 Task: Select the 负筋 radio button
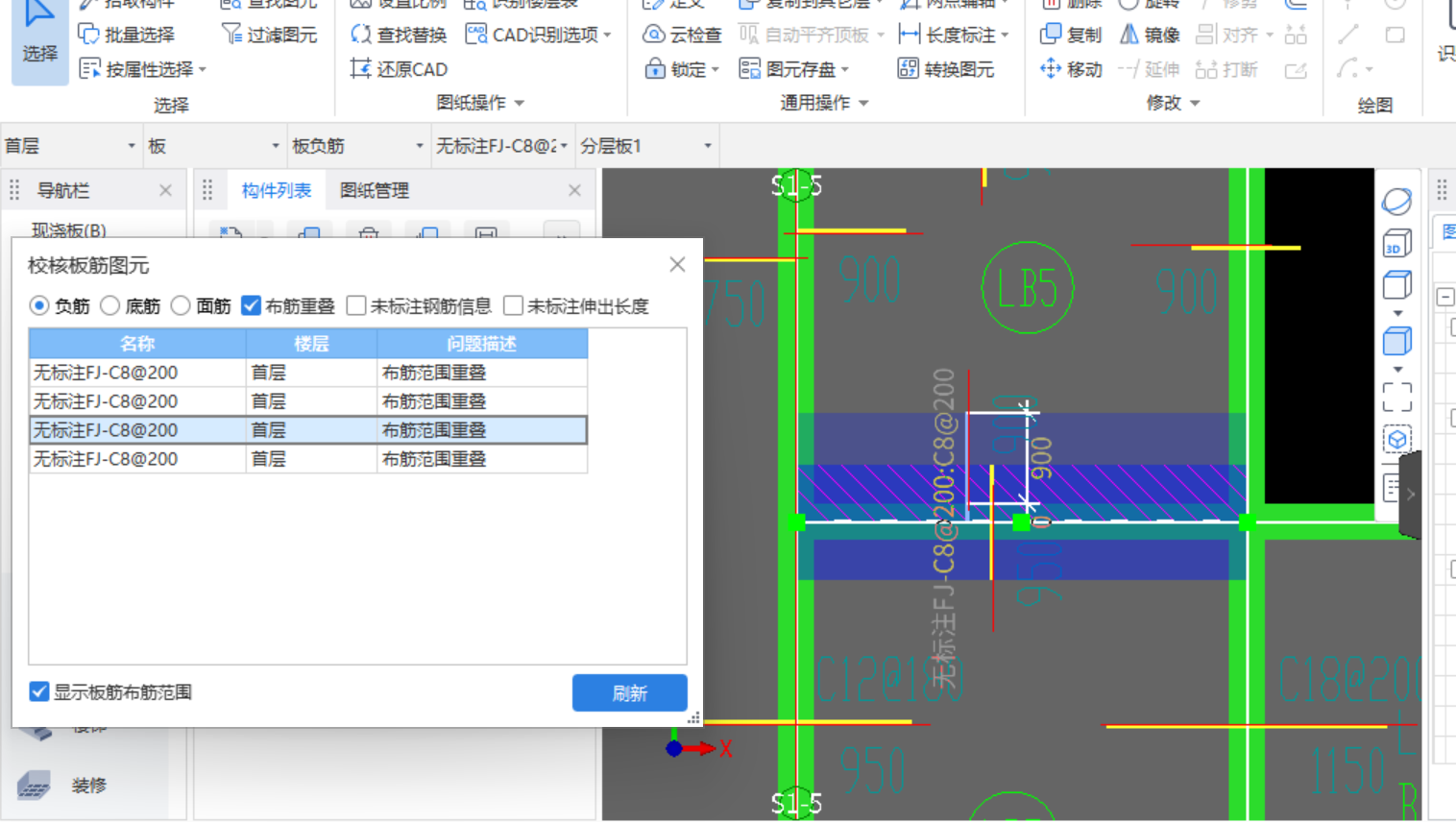coord(39,305)
